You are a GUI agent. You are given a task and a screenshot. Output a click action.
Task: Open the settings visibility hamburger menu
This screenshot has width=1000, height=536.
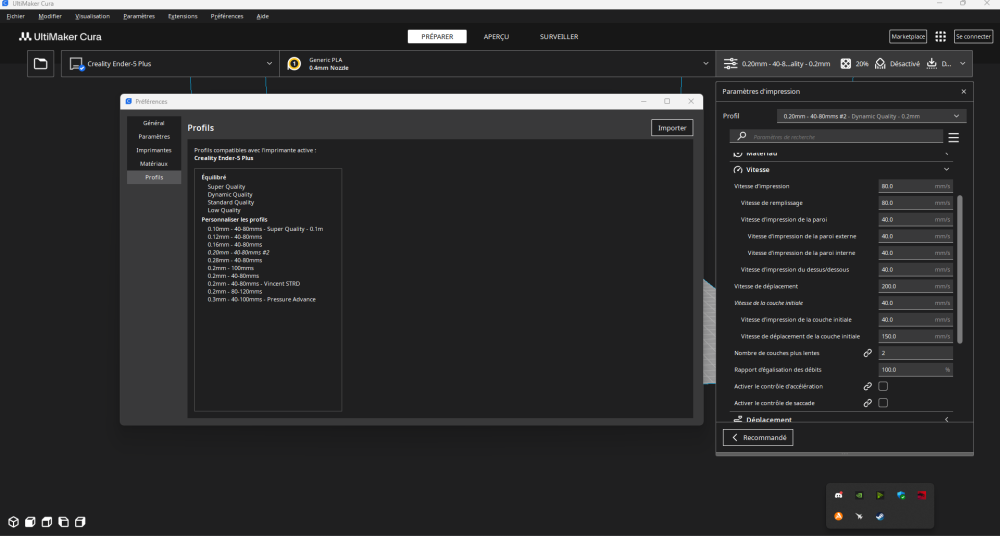[x=953, y=137]
